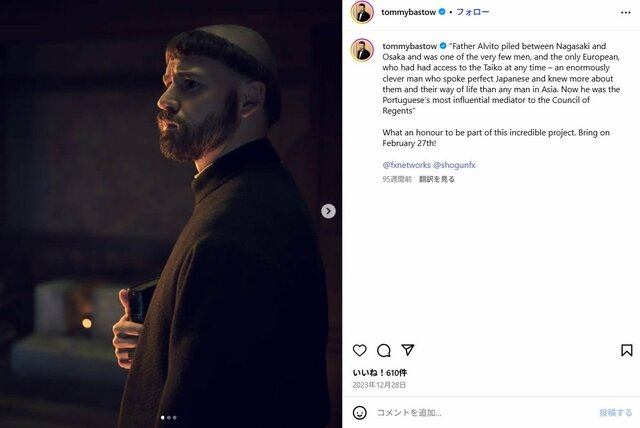Click the tommybastow username in the header
640x428 pixels.
[x=410, y=12]
